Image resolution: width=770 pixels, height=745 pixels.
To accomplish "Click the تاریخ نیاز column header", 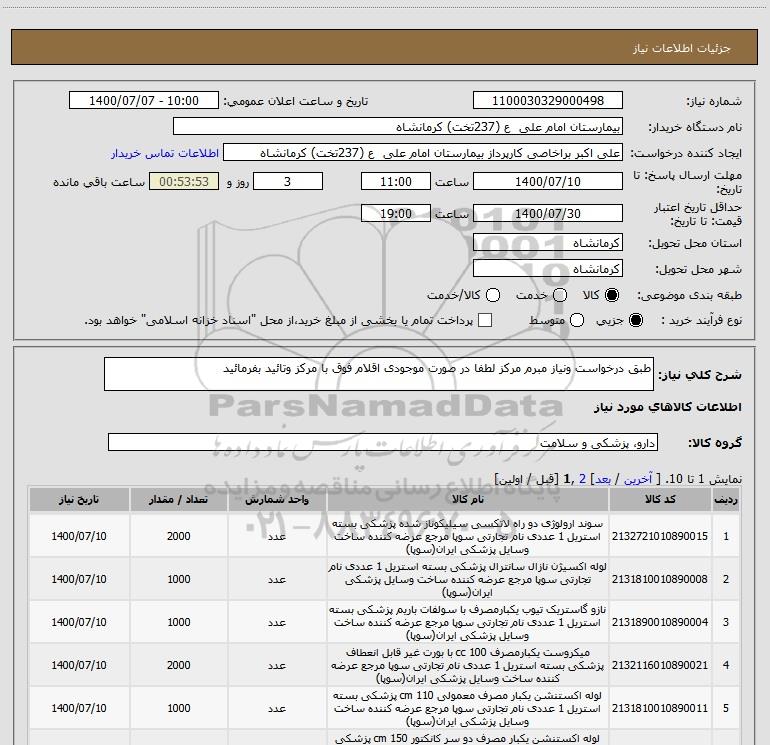I will [x=79, y=499].
